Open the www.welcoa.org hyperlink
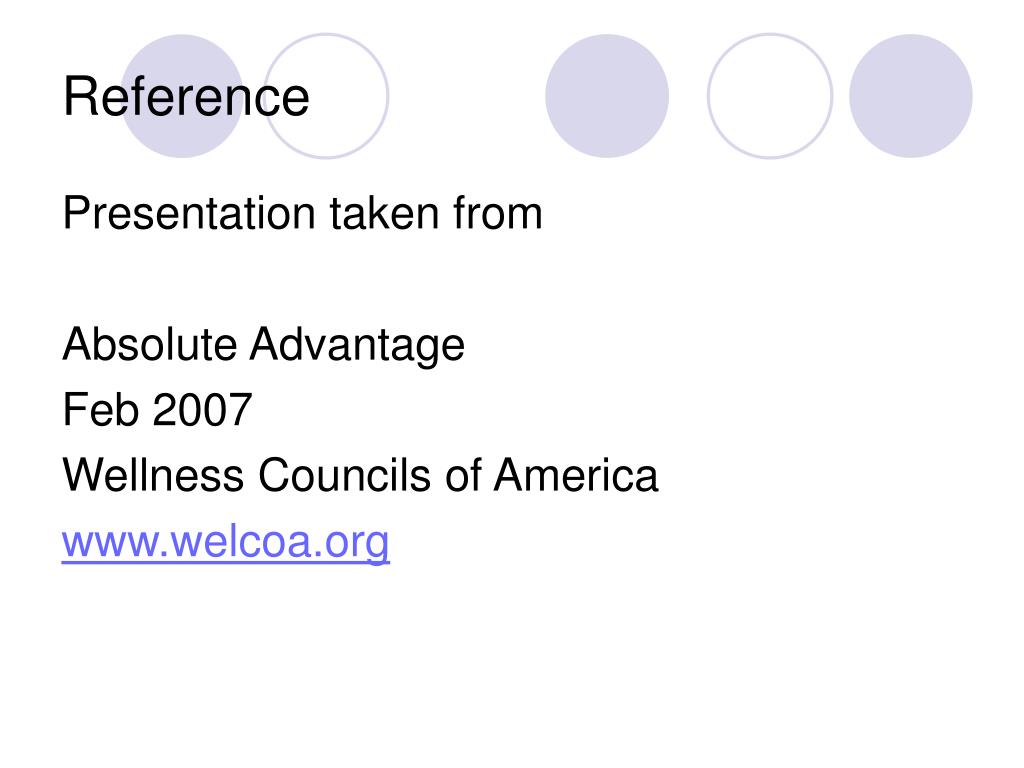 pos(225,541)
